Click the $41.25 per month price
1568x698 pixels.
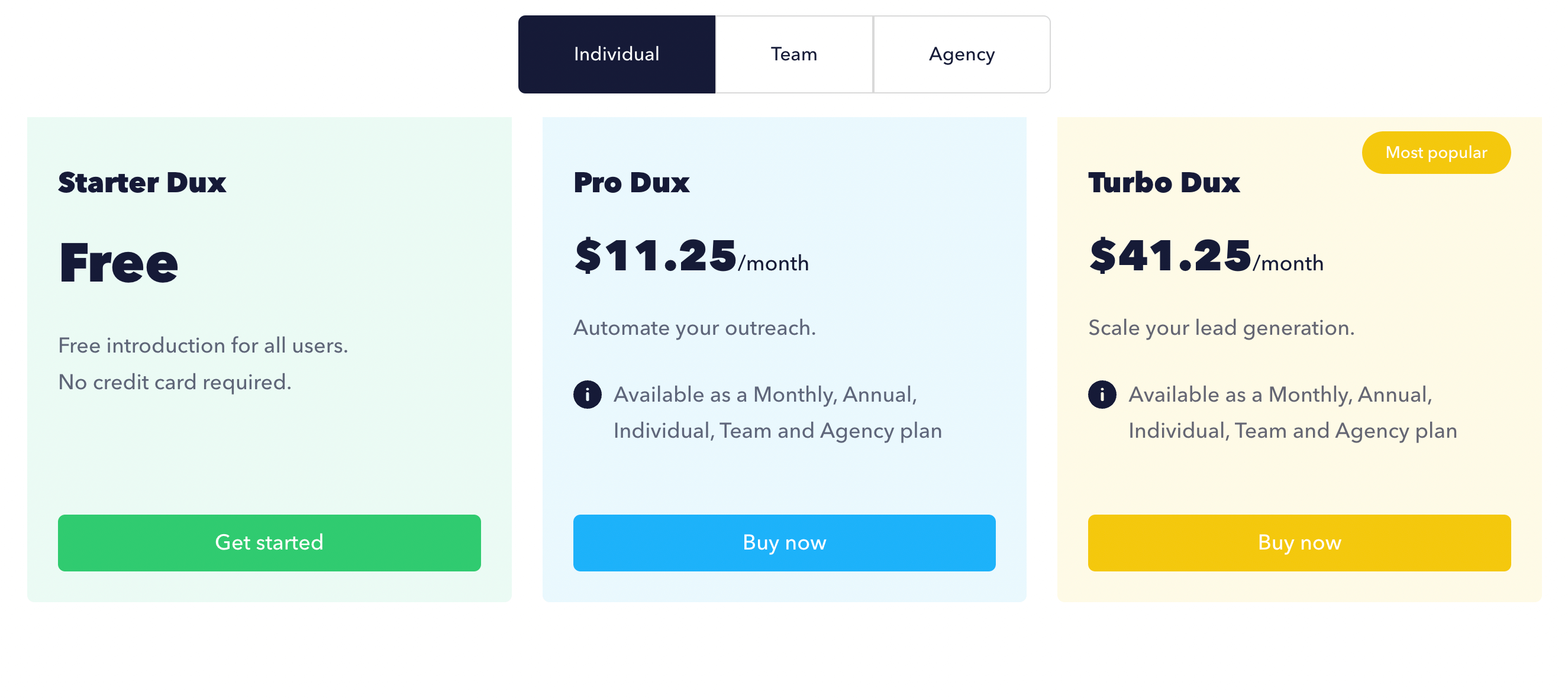[x=1205, y=257]
